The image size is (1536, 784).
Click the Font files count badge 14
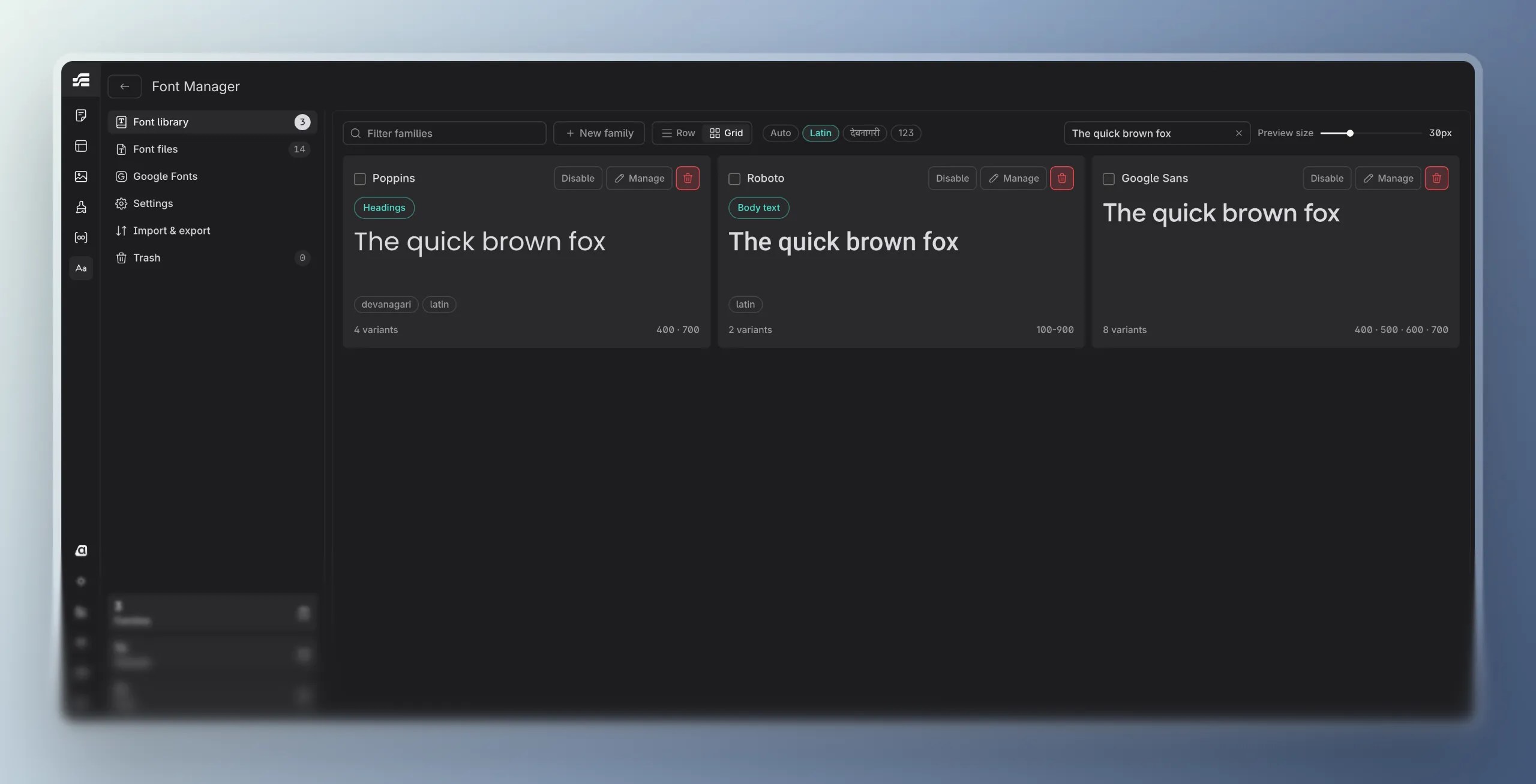click(x=299, y=149)
